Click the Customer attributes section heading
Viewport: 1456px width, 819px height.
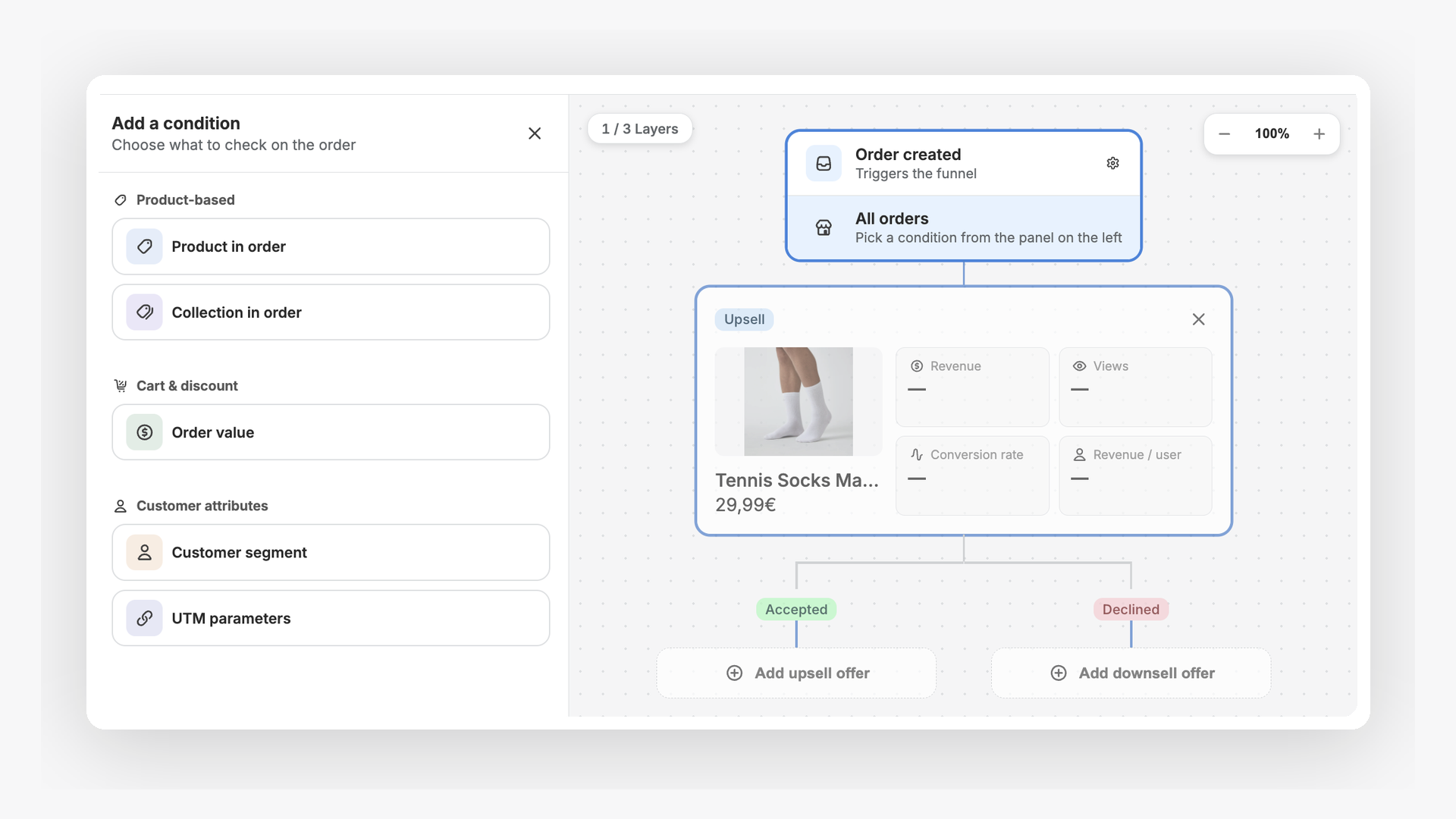[x=202, y=506]
